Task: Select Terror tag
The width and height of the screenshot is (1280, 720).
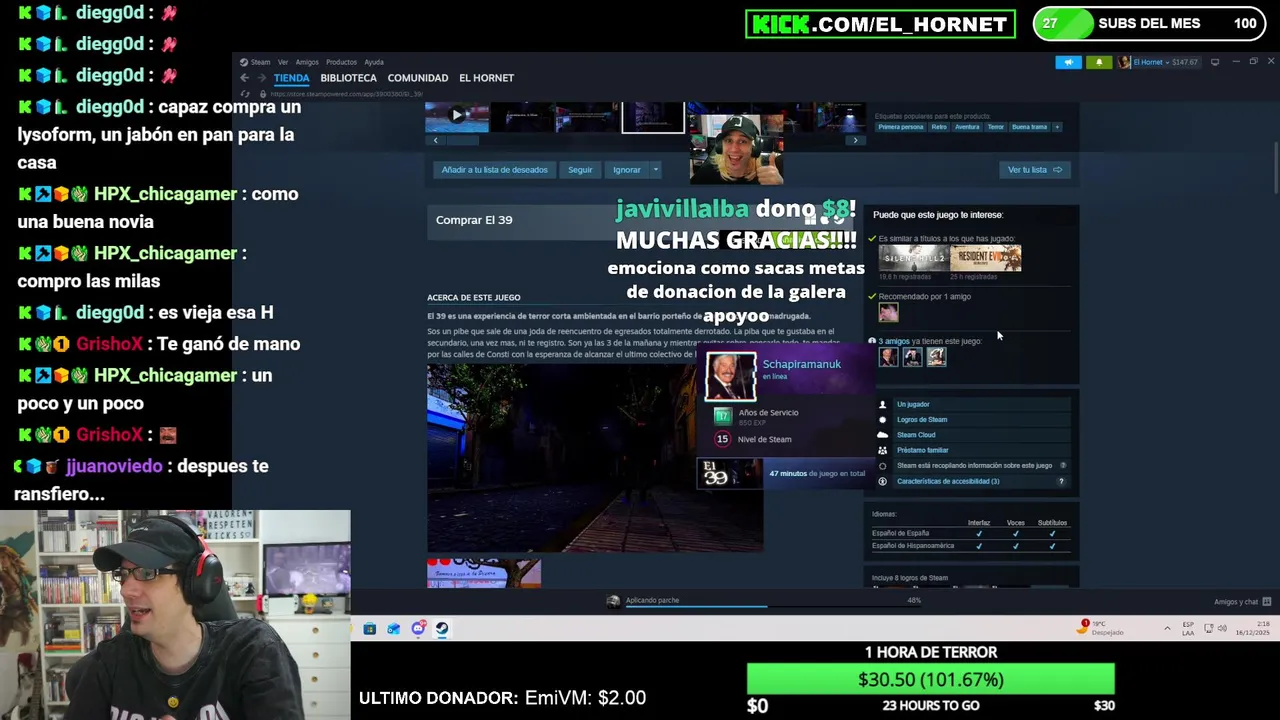Action: click(x=996, y=127)
